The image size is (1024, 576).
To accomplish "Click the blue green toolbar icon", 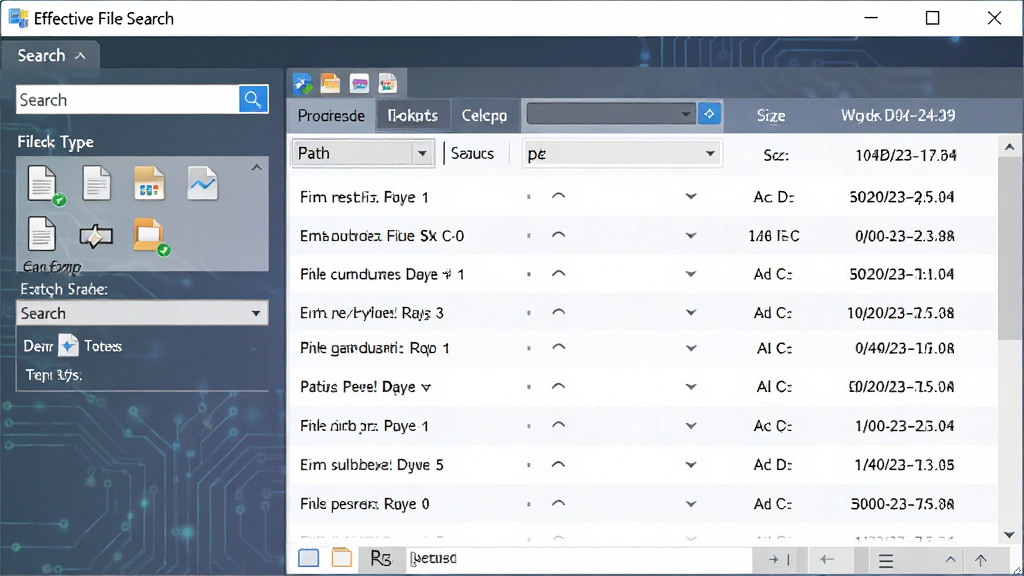I will coord(302,84).
